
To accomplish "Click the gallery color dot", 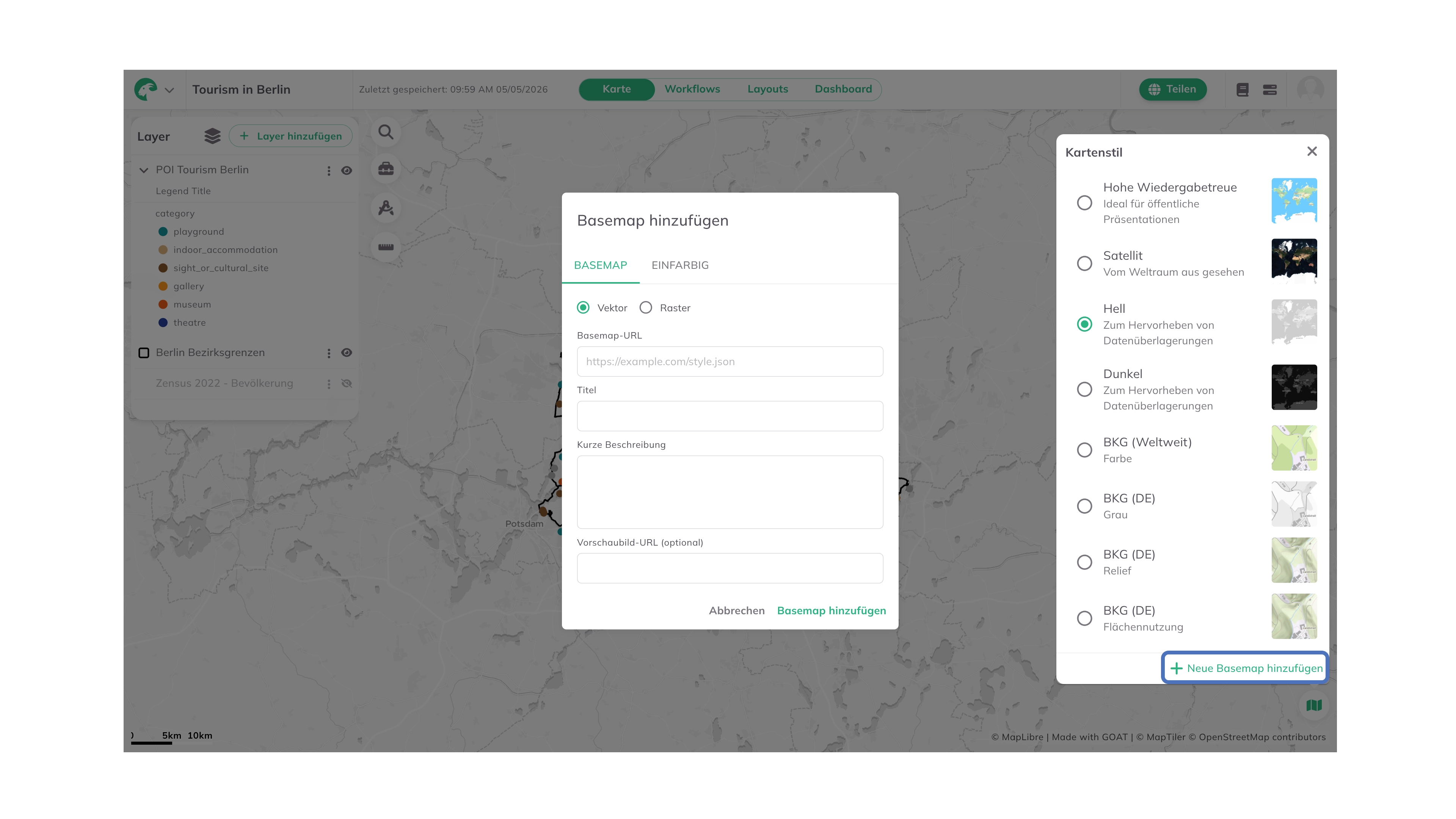I will tap(163, 286).
